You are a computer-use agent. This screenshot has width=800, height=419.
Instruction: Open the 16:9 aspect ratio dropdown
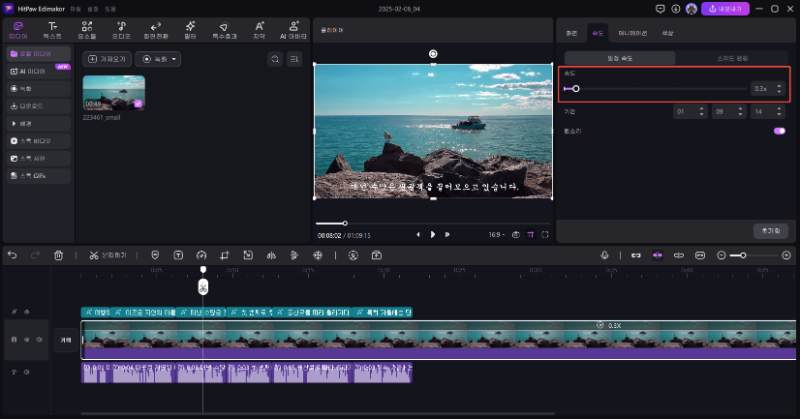point(498,234)
